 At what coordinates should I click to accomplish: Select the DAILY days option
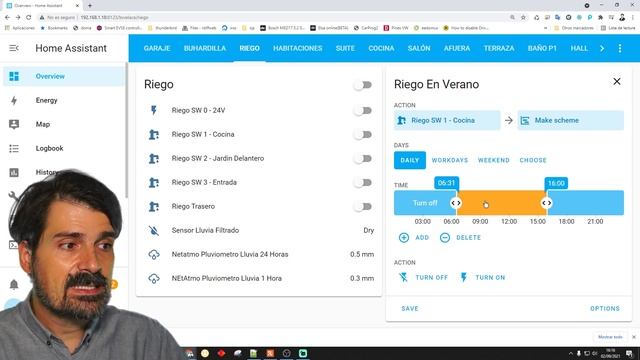pyautogui.click(x=410, y=160)
